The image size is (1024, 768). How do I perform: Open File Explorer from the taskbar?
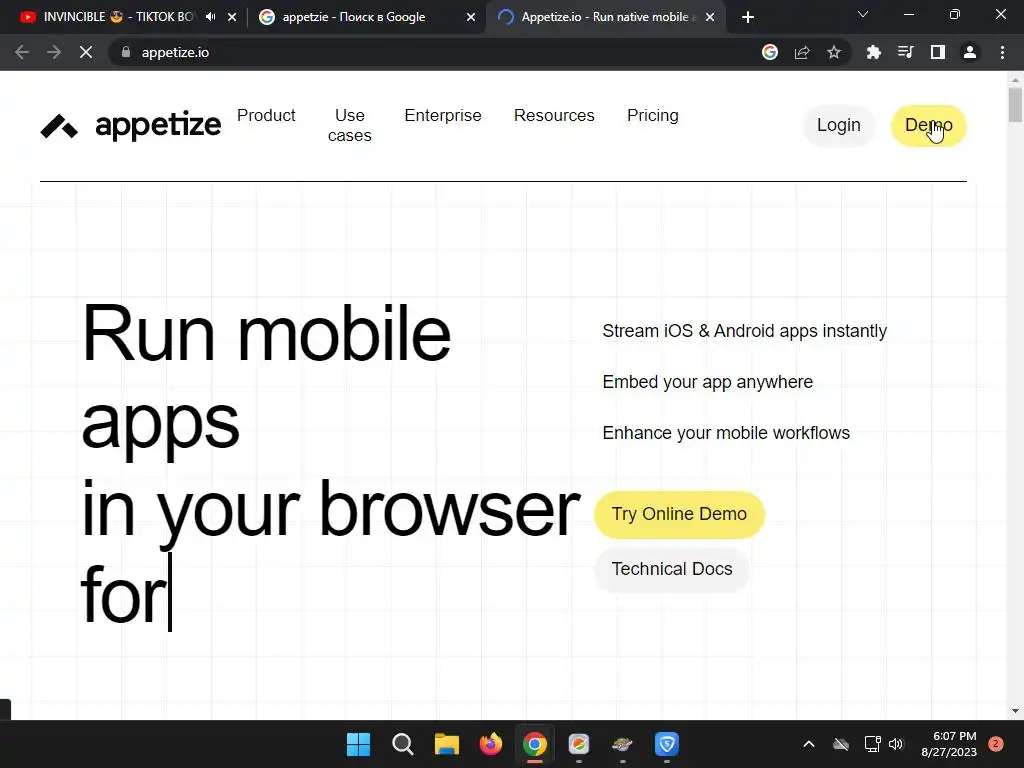tap(447, 744)
